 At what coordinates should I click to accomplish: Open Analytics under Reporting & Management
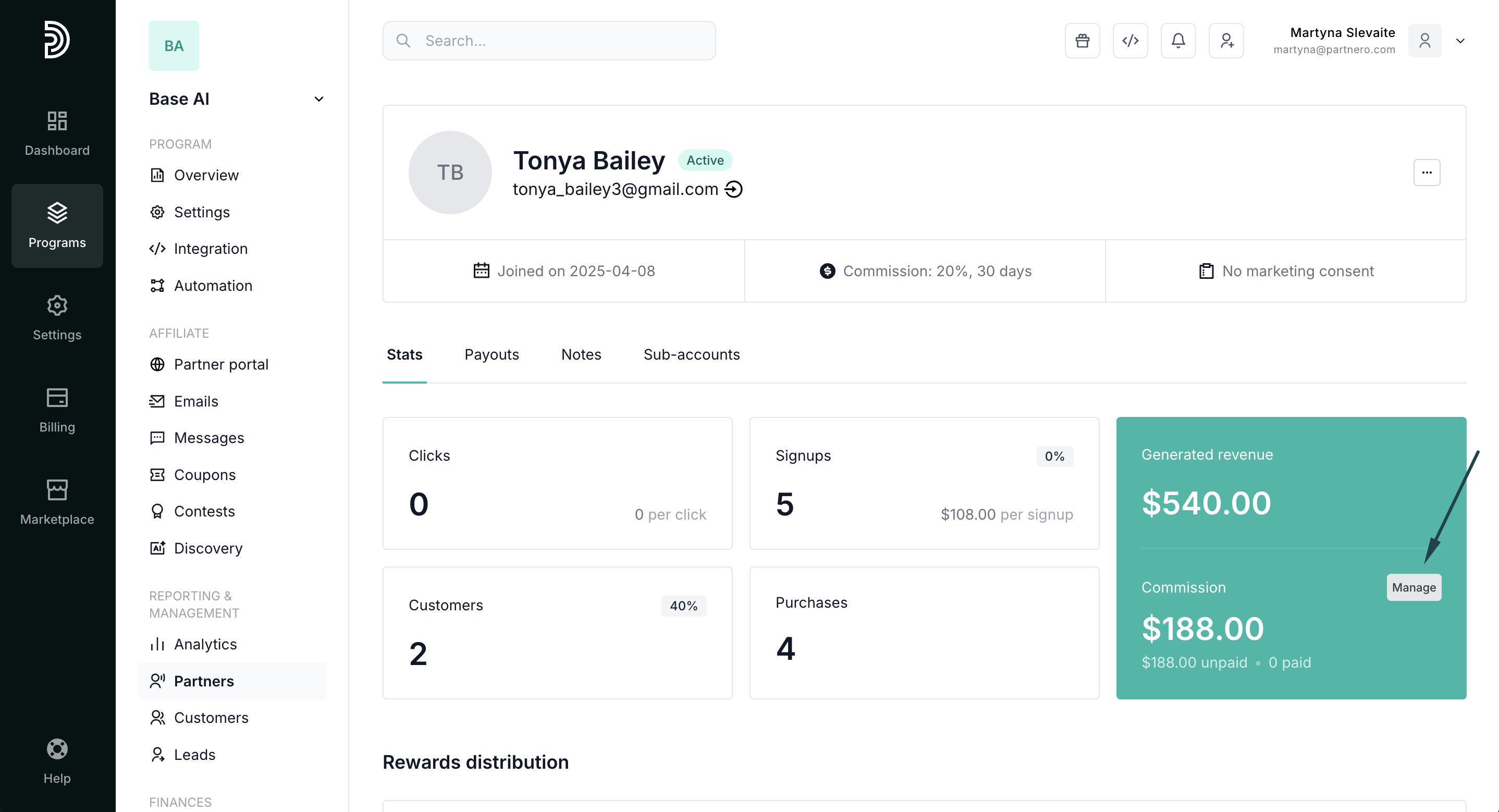coord(205,644)
